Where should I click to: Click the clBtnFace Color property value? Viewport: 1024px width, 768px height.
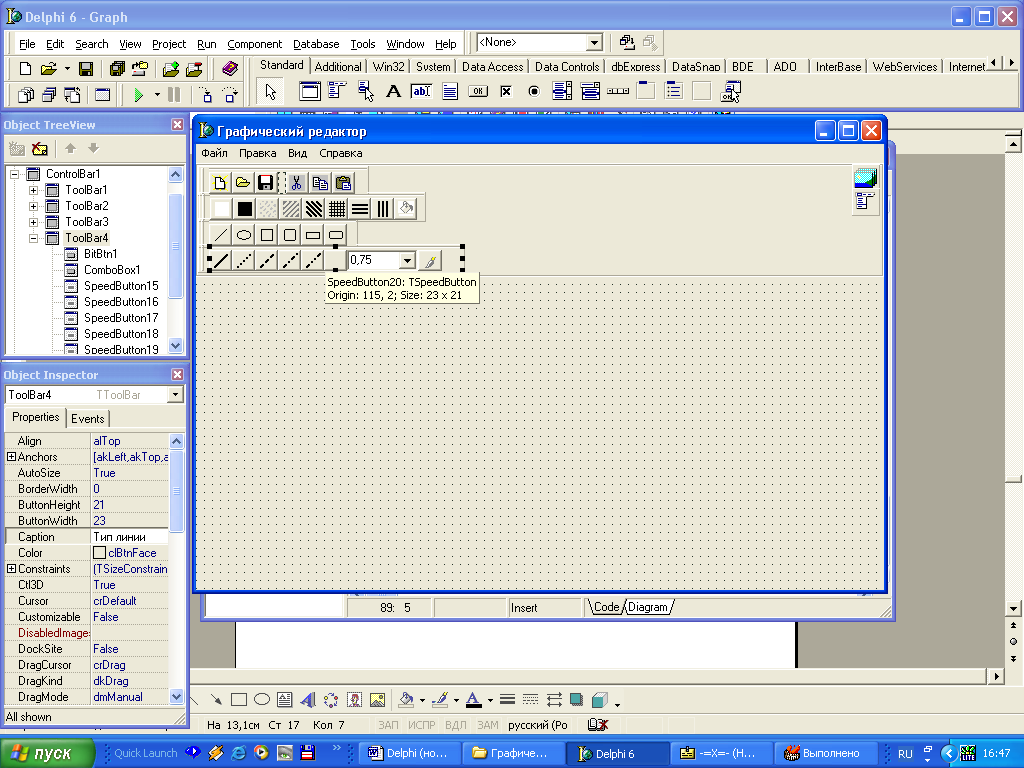pyautogui.click(x=130, y=553)
